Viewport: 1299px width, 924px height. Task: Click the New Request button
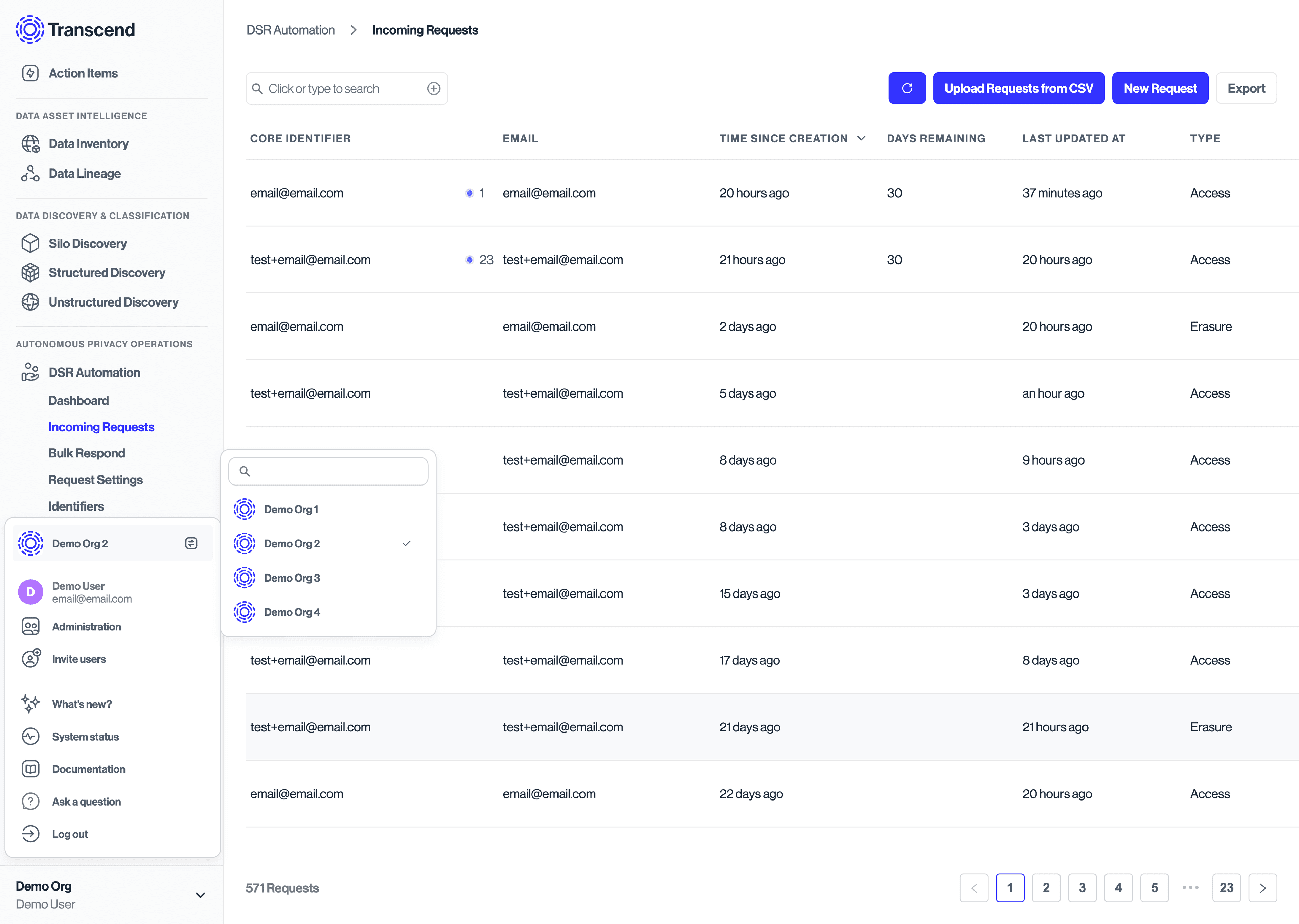tap(1160, 88)
